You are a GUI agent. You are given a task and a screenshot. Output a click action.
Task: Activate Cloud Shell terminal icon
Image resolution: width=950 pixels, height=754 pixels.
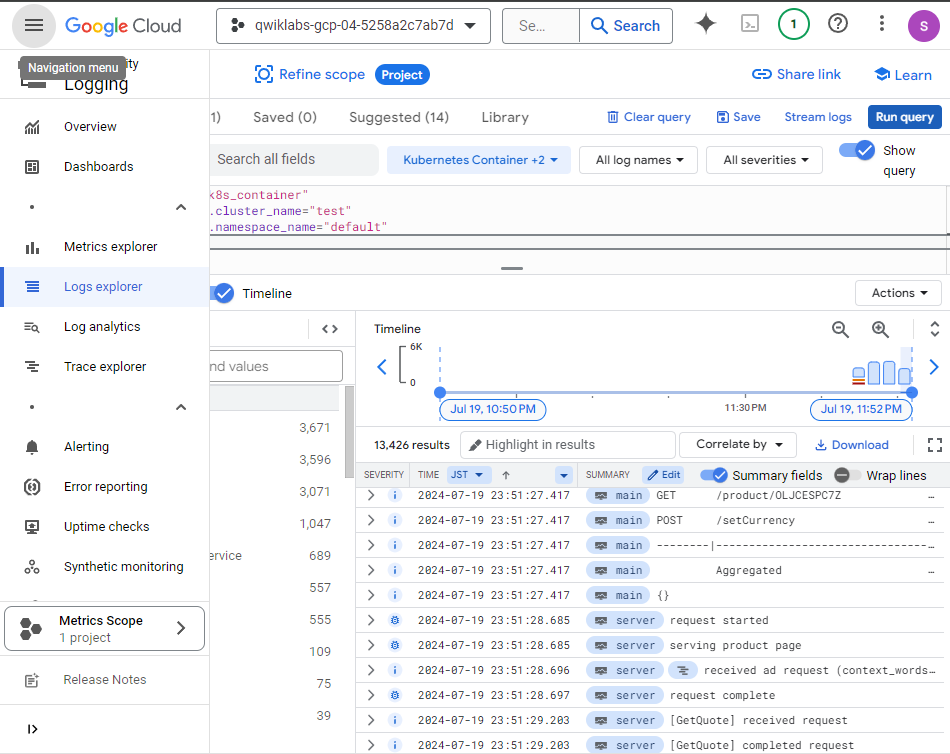tap(749, 24)
